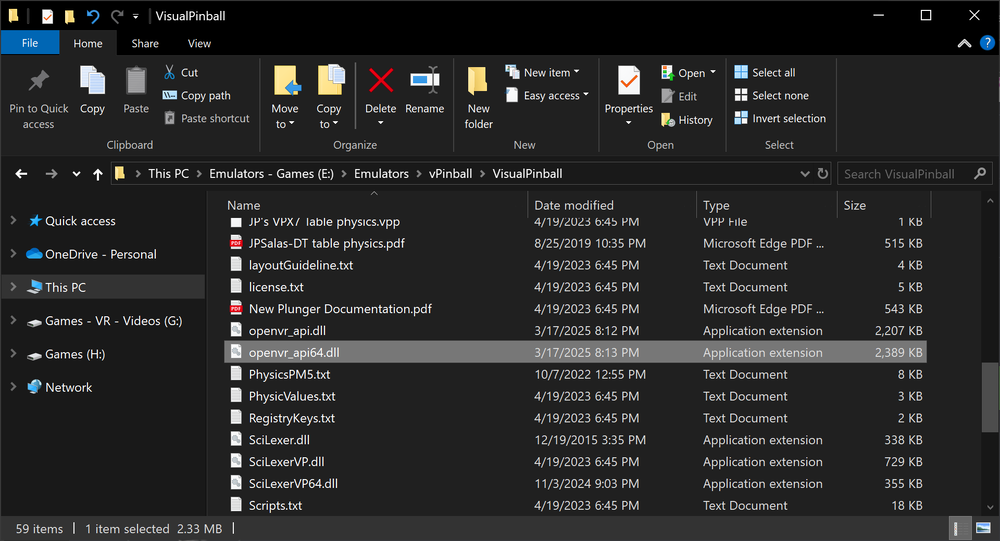Click the Copy icon in Clipboard group
This screenshot has width=1000, height=541.
pos(92,81)
